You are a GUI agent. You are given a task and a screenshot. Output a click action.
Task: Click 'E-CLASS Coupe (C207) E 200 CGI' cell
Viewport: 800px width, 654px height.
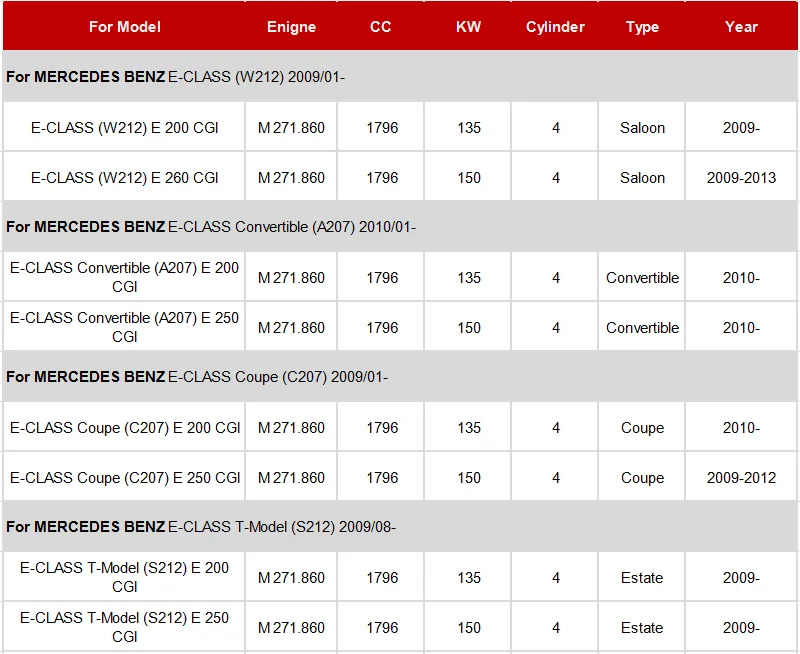(x=124, y=427)
